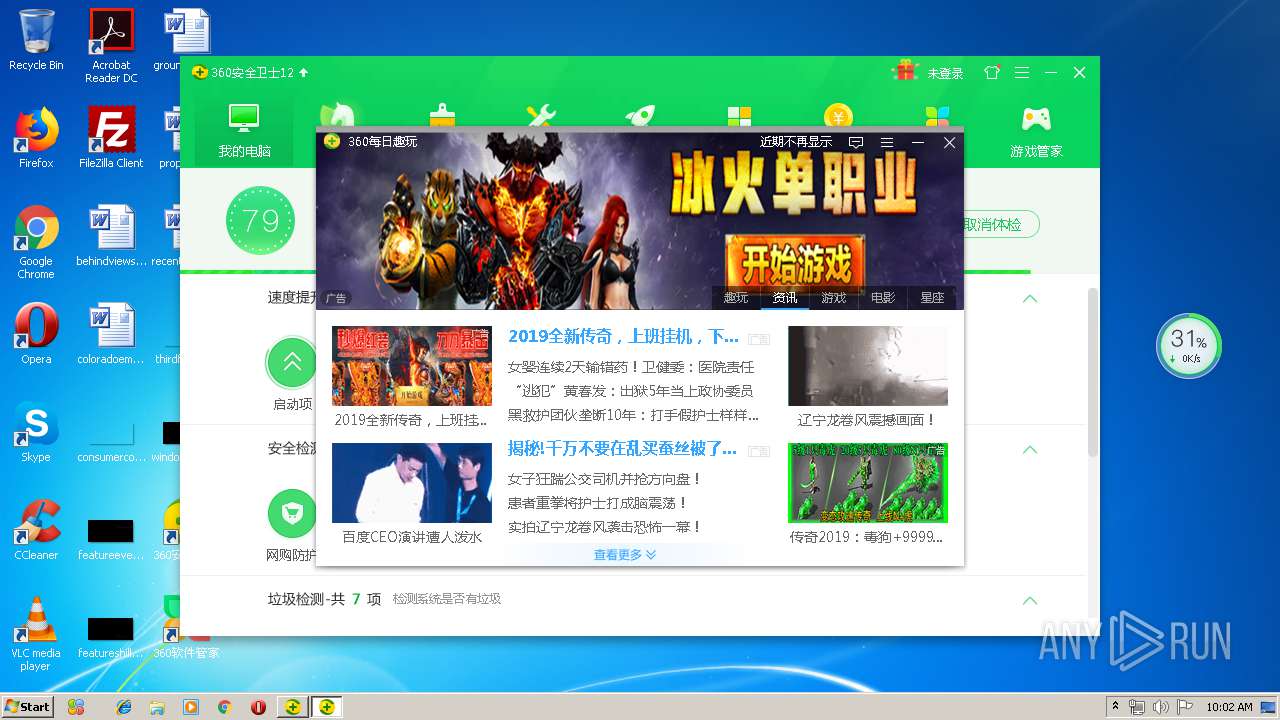Open the 传奇2019:毒狗 ad thumbnail
The height and width of the screenshot is (720, 1280).
(x=868, y=483)
